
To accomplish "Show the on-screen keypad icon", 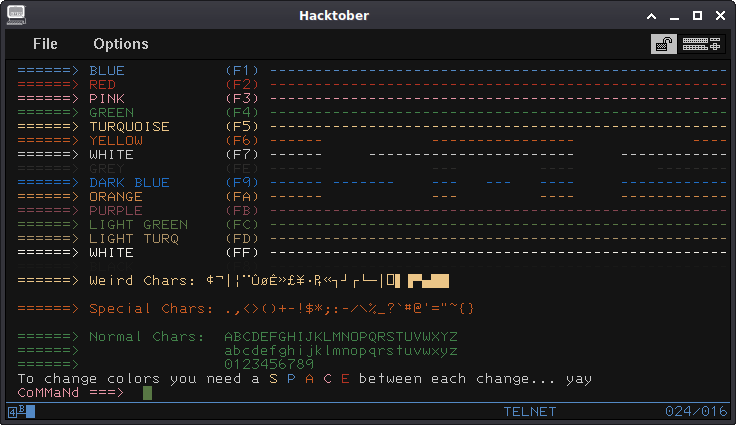I will (701, 44).
